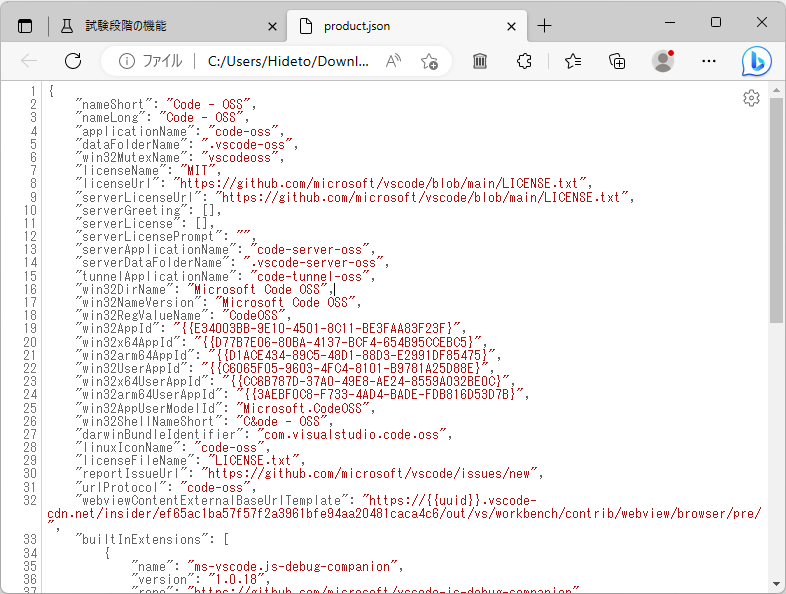Open the user profile avatar
This screenshot has width=786, height=594.
[x=663, y=61]
